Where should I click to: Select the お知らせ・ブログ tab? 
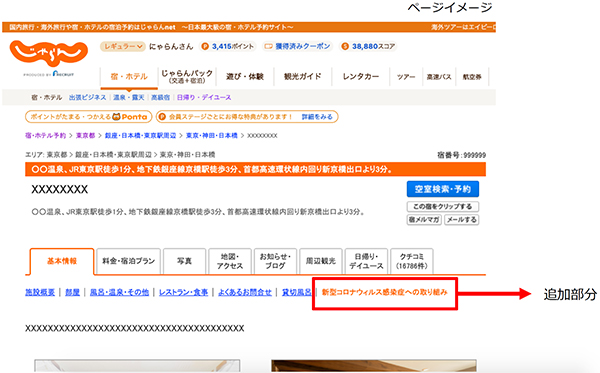pyautogui.click(x=275, y=261)
